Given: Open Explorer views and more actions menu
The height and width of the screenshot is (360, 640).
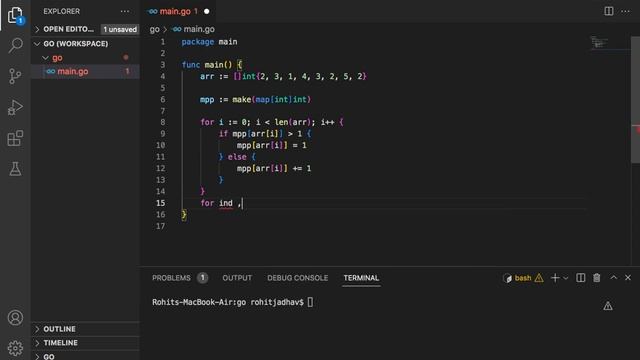Looking at the screenshot, I should (x=125, y=11).
